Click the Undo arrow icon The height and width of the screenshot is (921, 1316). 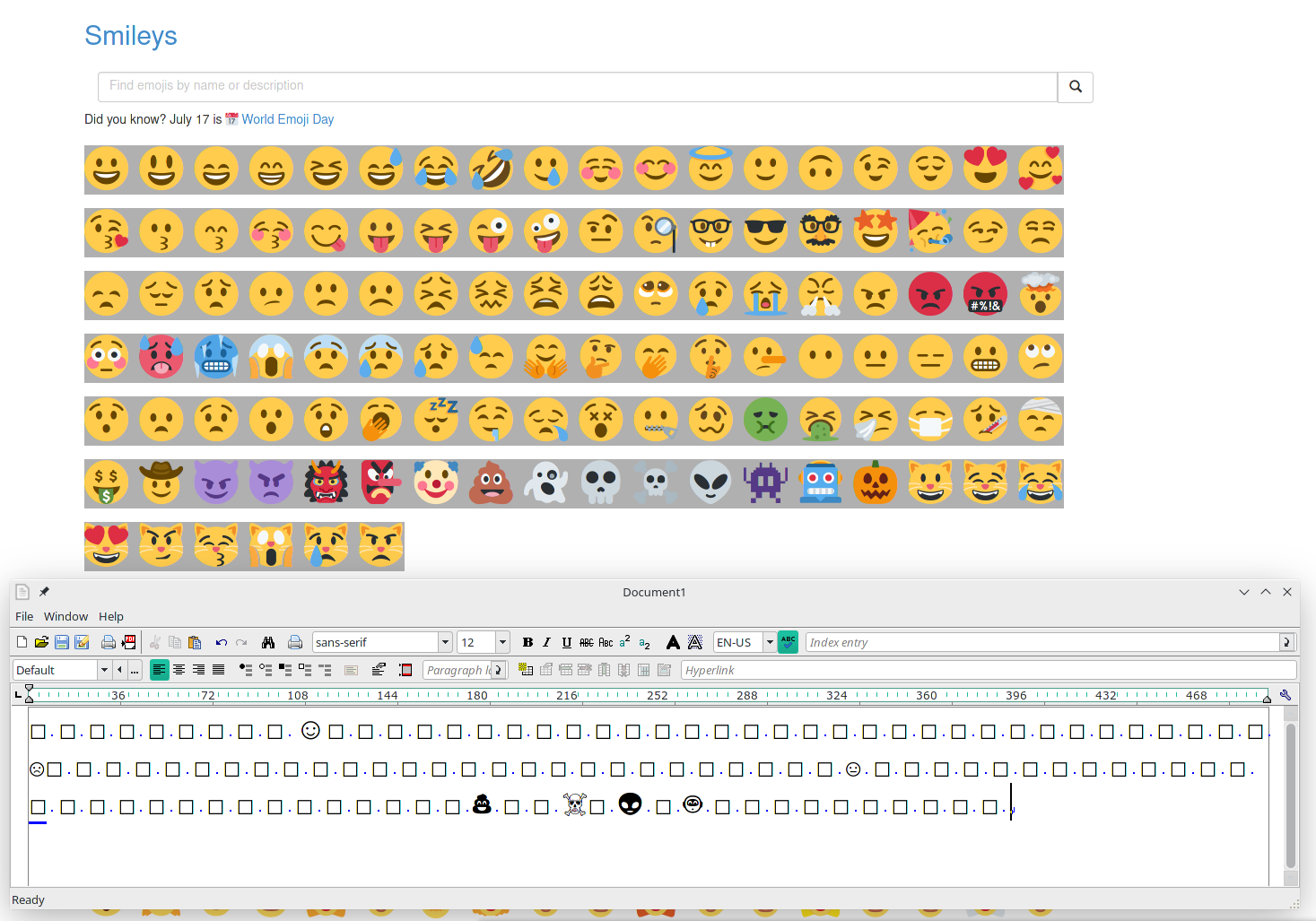pyautogui.click(x=221, y=642)
